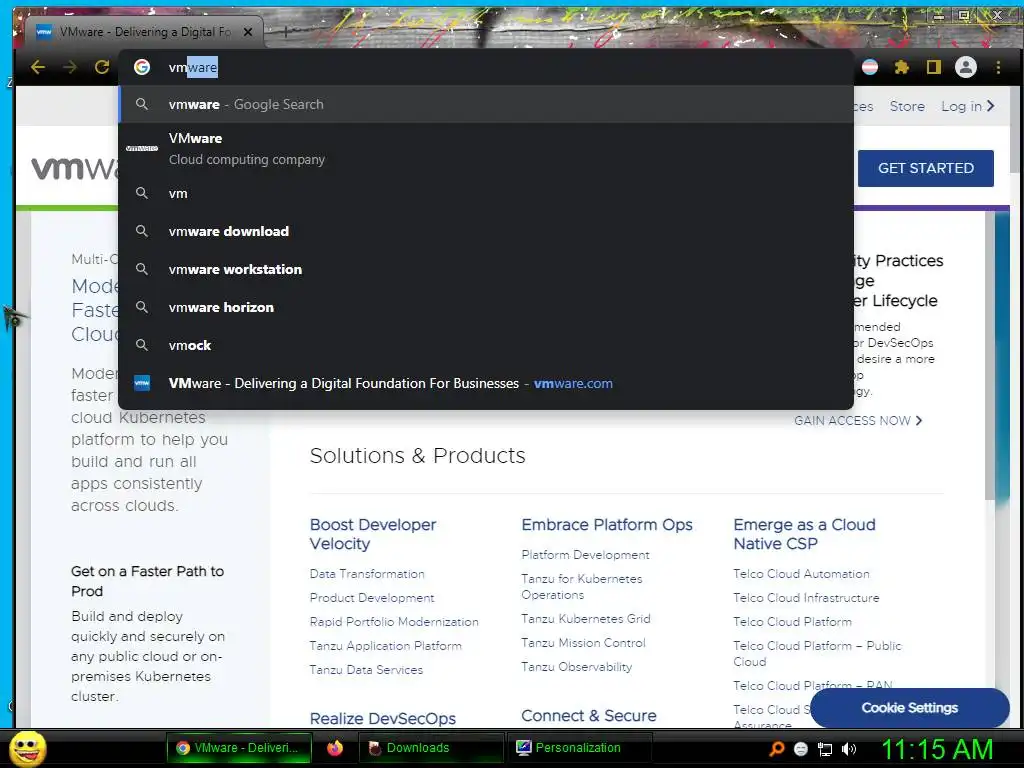This screenshot has width=1024, height=768.
Task: Open Firefox from the taskbar icon
Action: (x=335, y=748)
